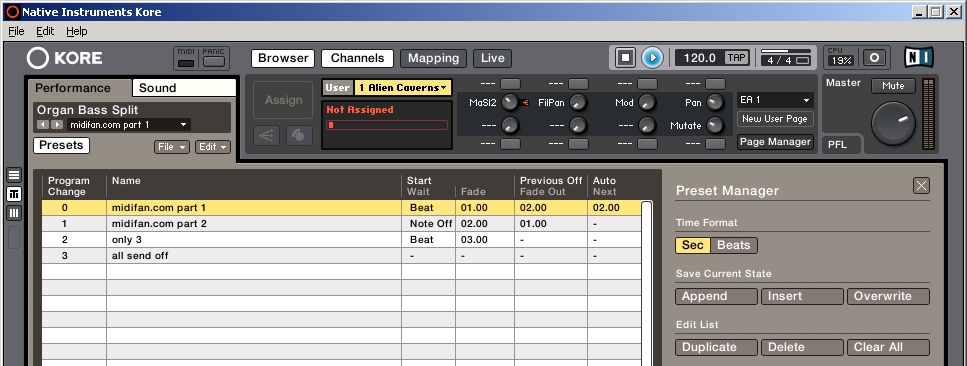Click the Not Assigned value bar
The height and width of the screenshot is (366, 967).
[x=387, y=125]
